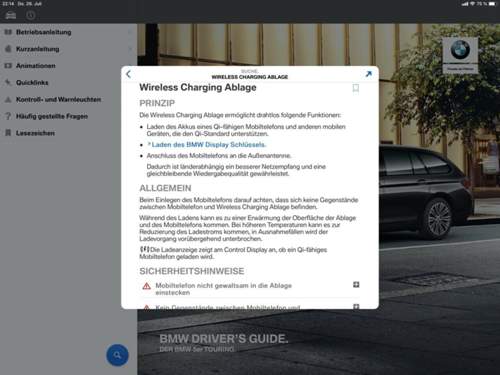The width and height of the screenshot is (500, 375).
Task: Click the PRINZIP section heading
Action: 157,103
